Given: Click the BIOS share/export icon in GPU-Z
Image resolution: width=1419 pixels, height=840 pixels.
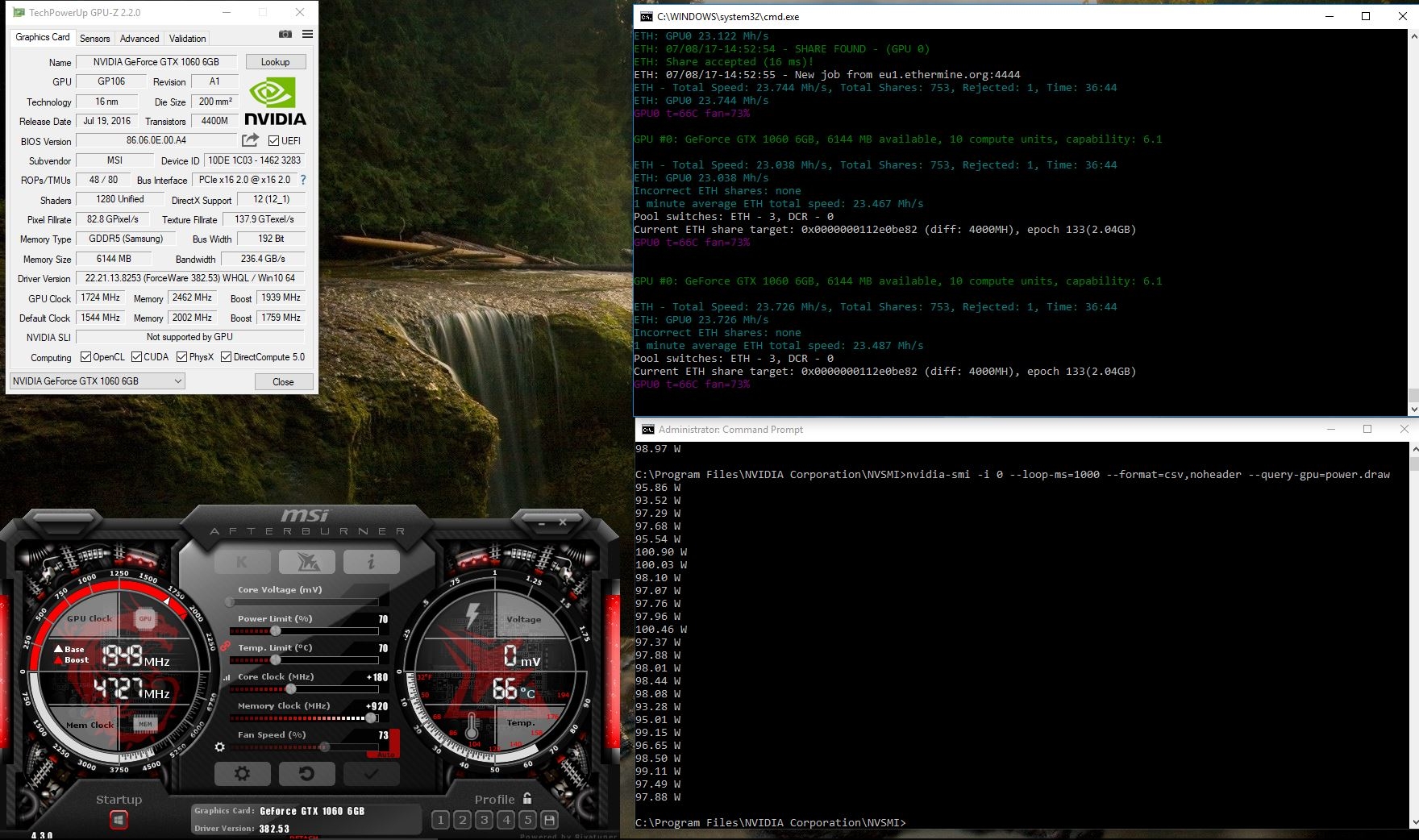Looking at the screenshot, I should tap(251, 139).
